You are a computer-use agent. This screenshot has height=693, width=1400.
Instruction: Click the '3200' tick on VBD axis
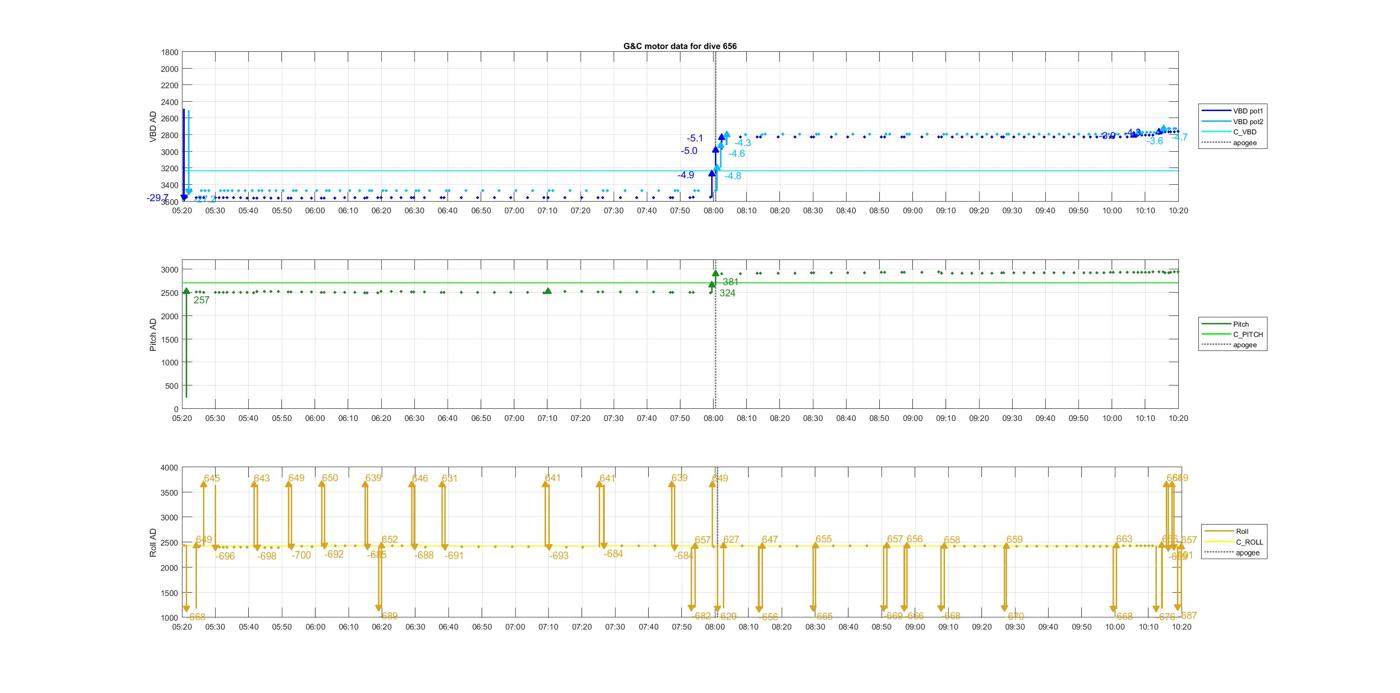click(169, 169)
